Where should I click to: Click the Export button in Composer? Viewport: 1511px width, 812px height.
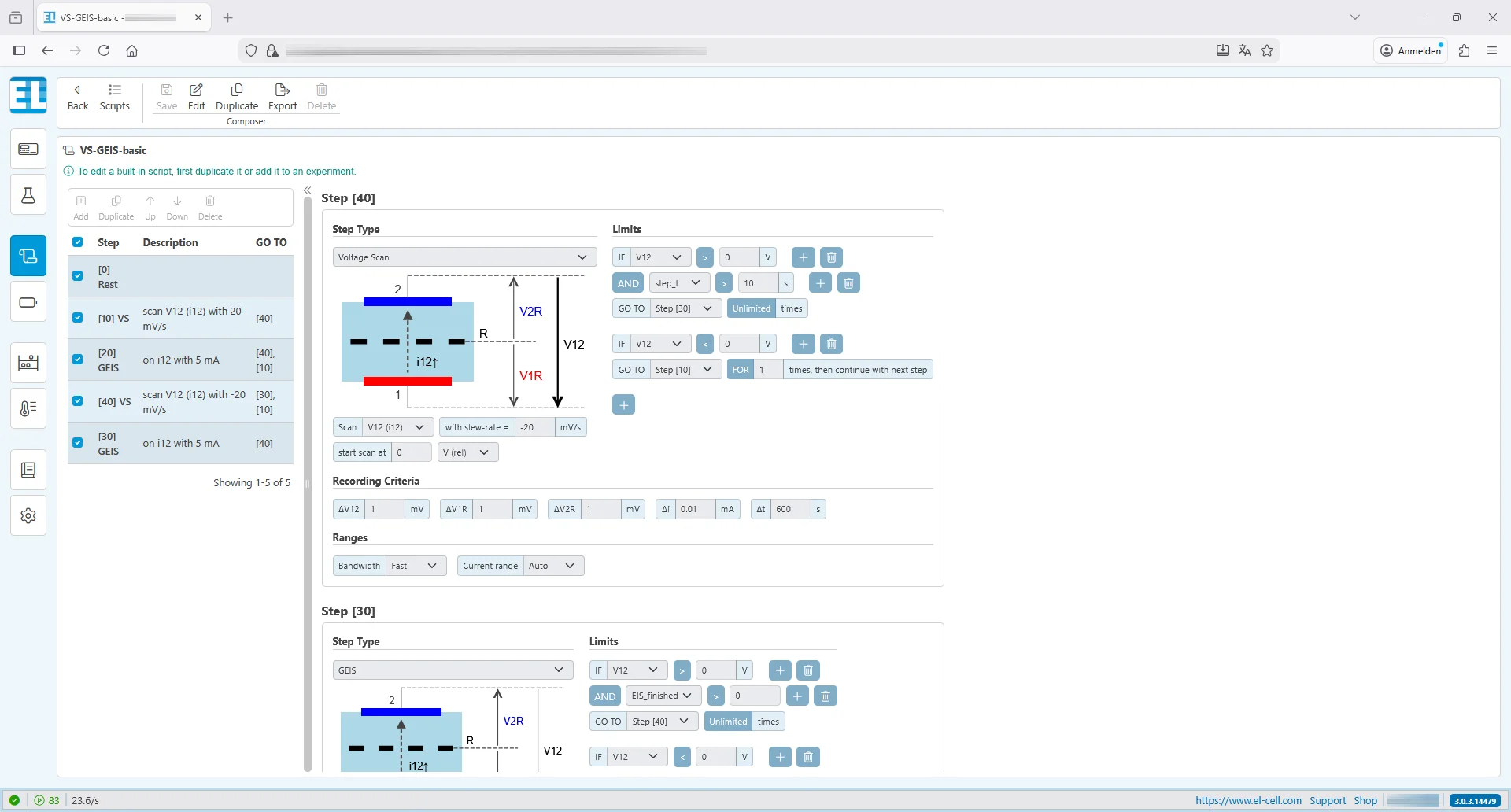(283, 96)
